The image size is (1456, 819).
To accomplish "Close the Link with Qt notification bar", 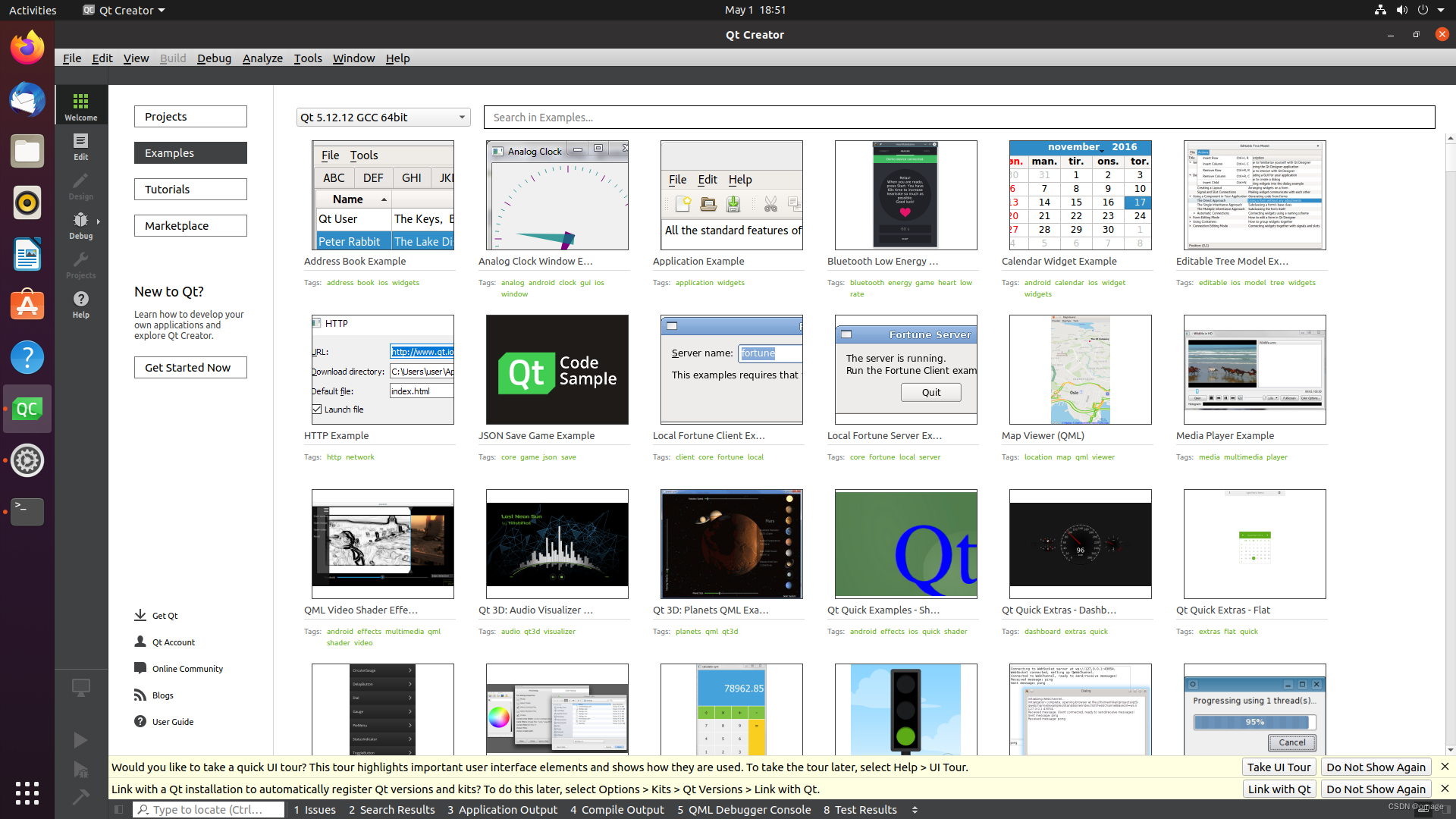I will [x=1445, y=789].
